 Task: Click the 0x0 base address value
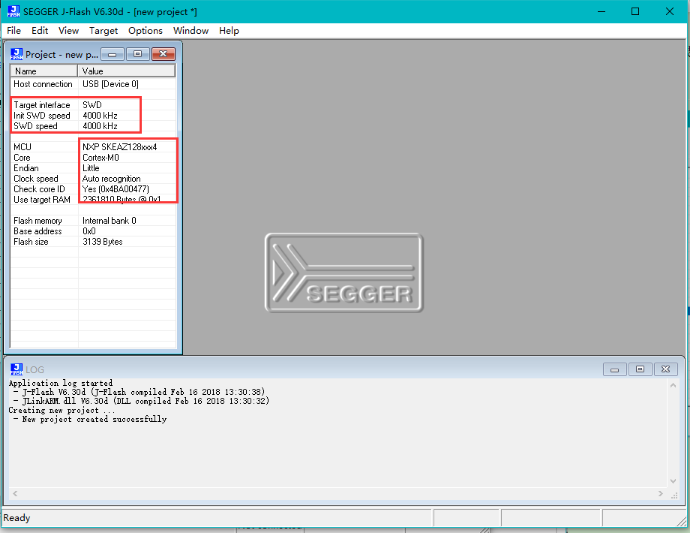[89, 231]
